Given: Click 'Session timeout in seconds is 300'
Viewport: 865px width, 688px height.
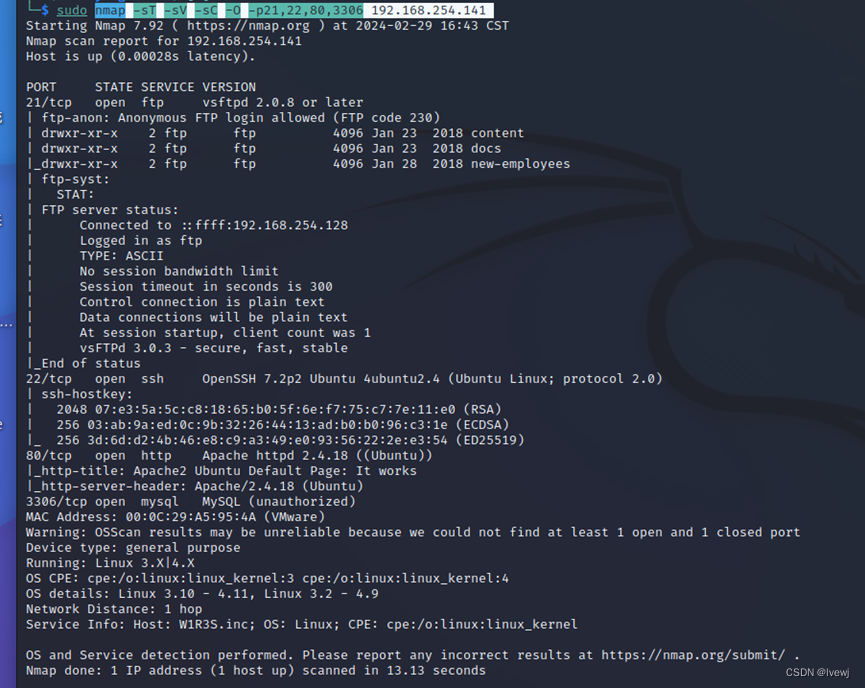Looking at the screenshot, I should 206,287.
